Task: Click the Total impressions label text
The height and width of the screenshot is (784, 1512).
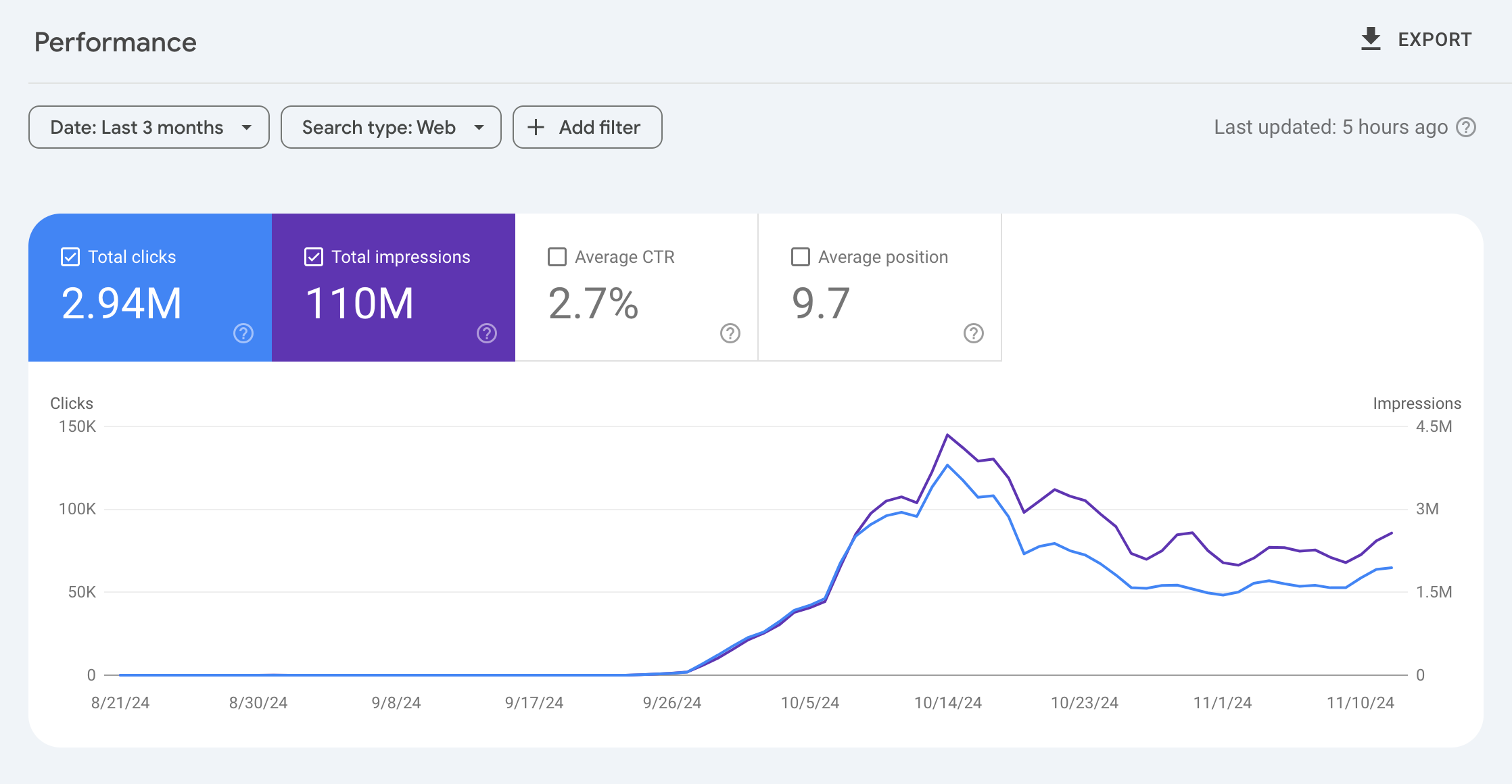Action: [401, 257]
